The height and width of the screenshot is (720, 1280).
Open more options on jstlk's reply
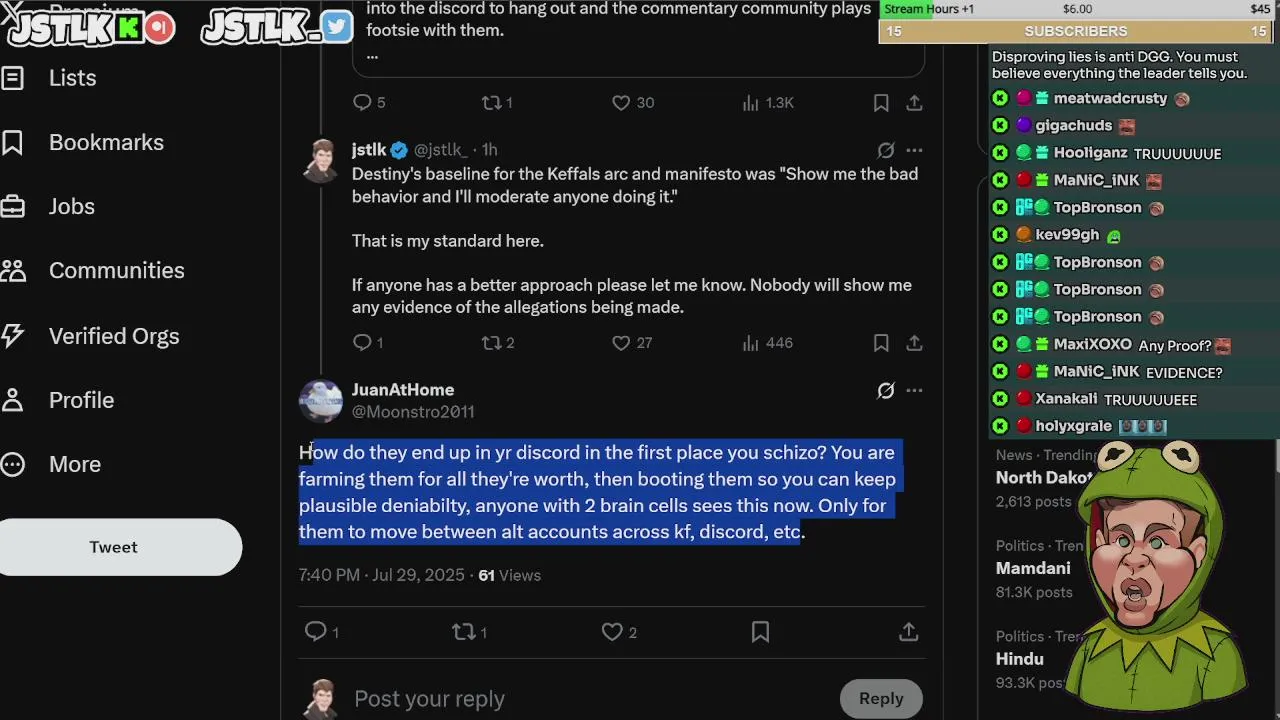[x=914, y=150]
